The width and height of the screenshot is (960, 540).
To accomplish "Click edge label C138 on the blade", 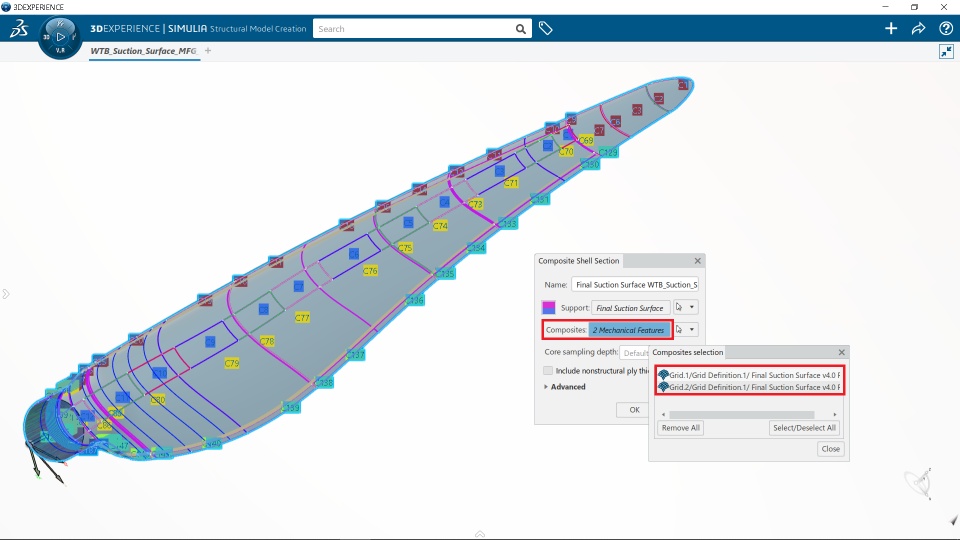I will pyautogui.click(x=324, y=383).
